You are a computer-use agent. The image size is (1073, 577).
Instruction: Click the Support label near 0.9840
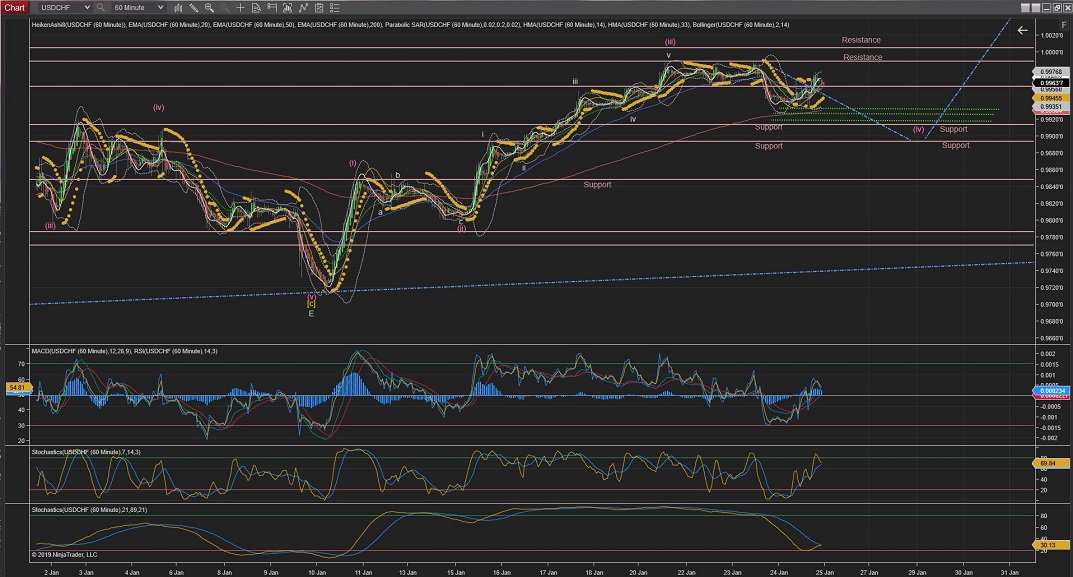pos(597,185)
